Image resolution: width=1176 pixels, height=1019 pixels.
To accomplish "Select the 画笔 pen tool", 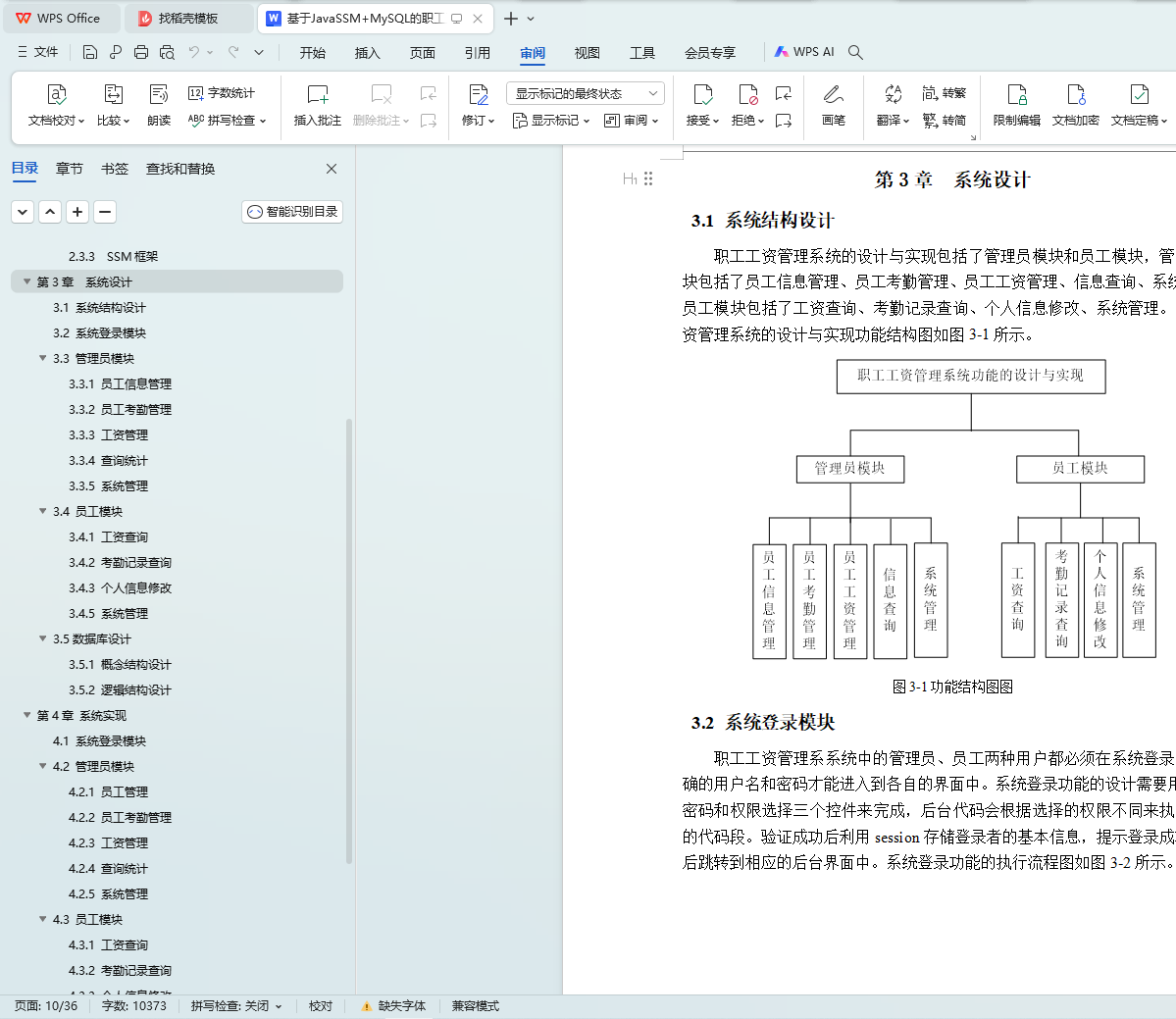I will 834,105.
